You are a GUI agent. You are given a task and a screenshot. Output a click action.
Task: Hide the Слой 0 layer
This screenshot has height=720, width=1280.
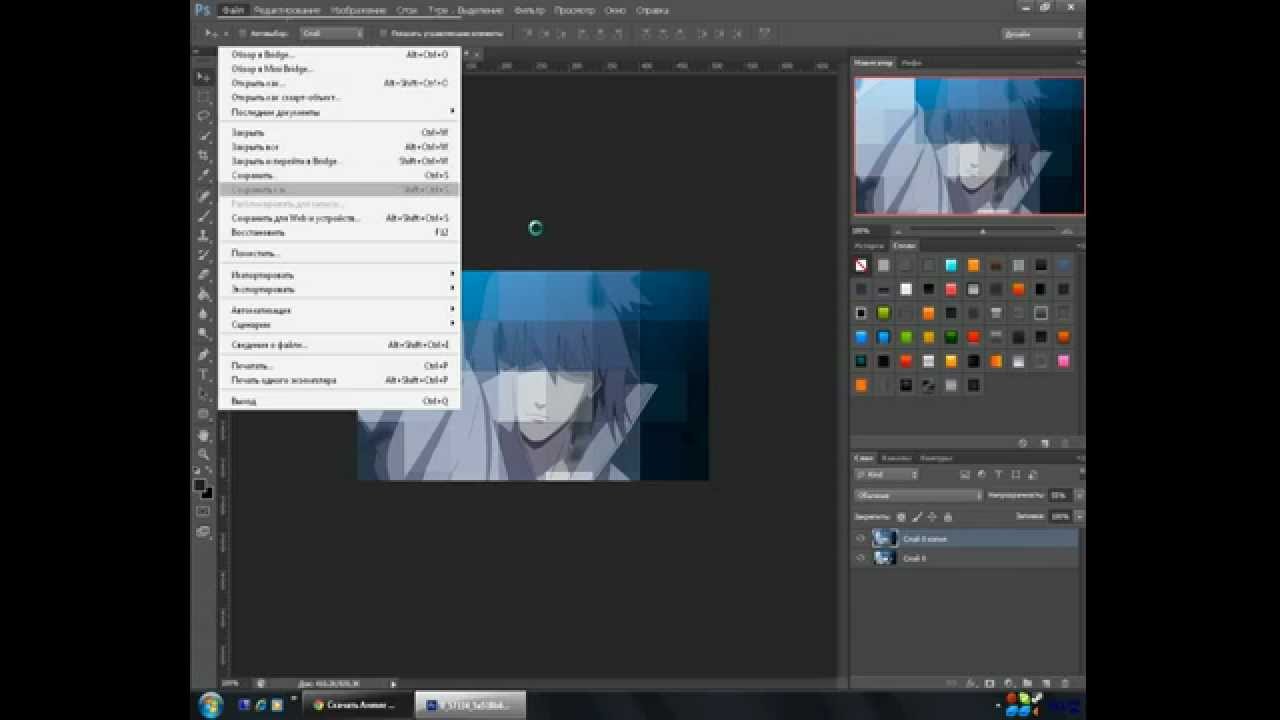(861, 558)
